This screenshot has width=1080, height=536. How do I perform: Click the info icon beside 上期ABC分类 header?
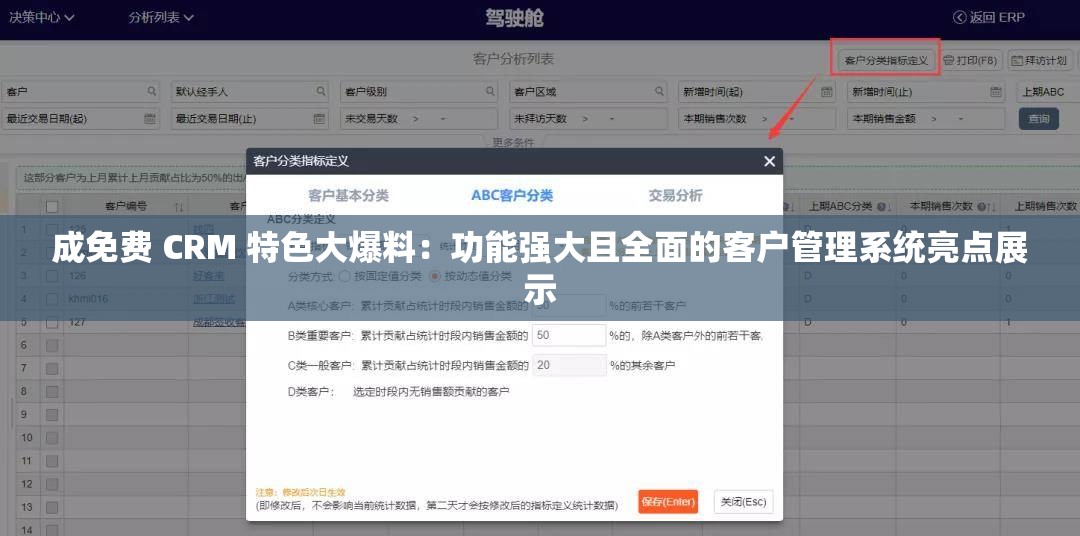(x=882, y=206)
